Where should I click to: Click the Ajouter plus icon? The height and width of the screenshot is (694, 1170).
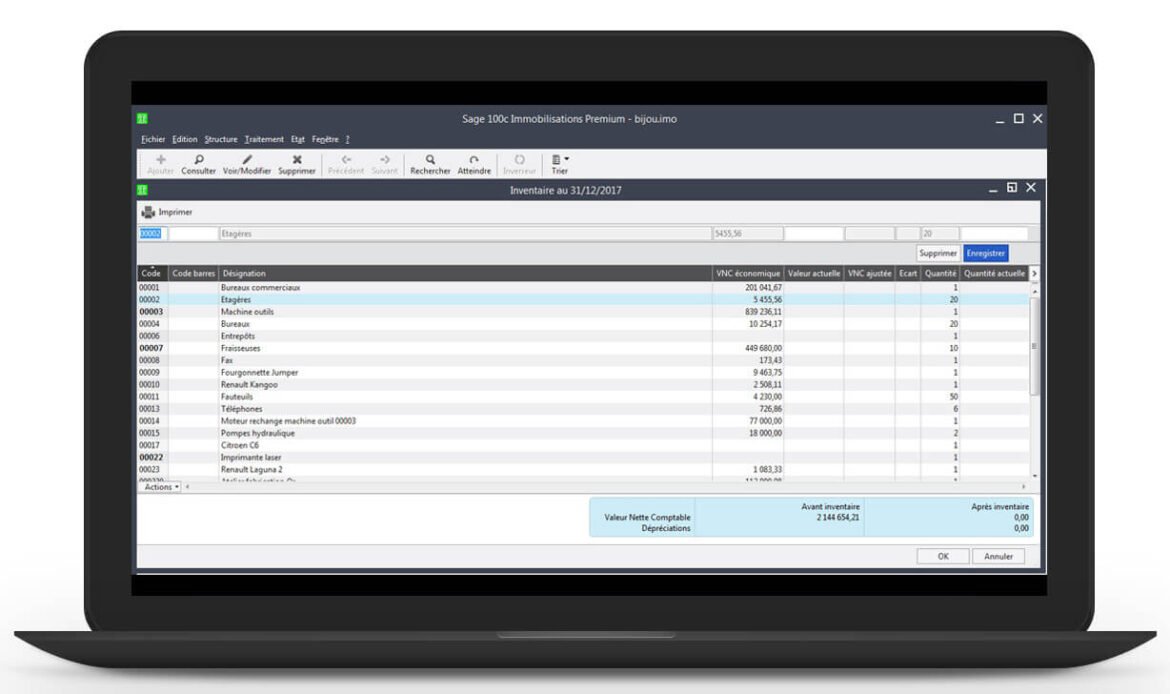point(161,162)
